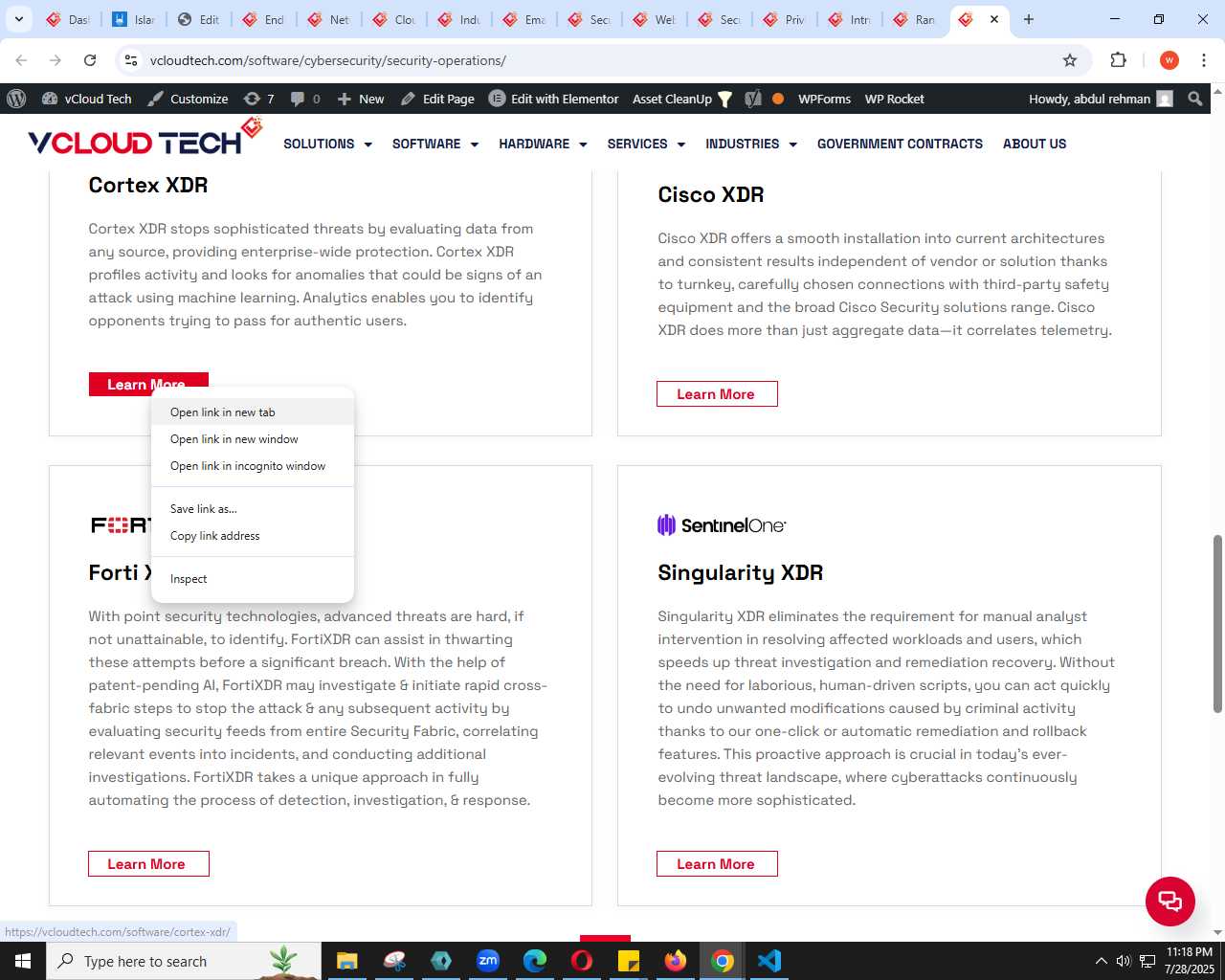This screenshot has height=980, width=1225.
Task: Open the Windows Start menu
Action: point(23,961)
